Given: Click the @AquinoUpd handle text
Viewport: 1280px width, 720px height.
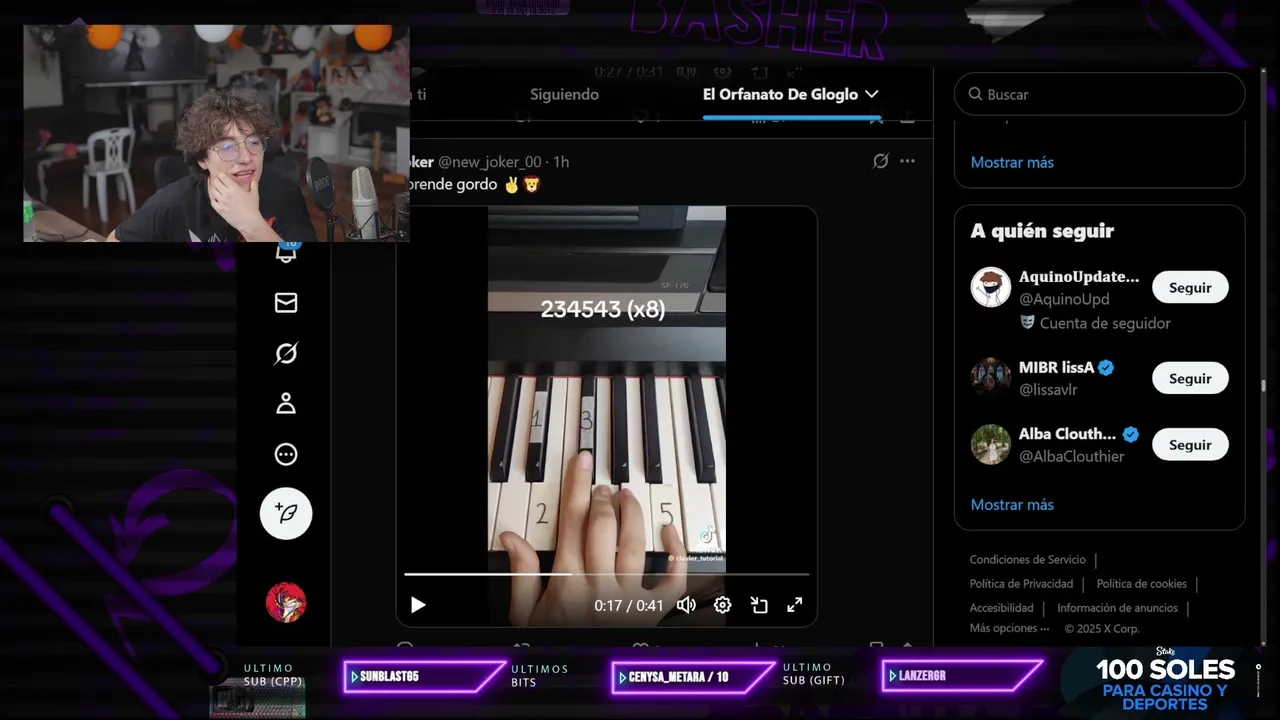Looking at the screenshot, I should click(1064, 299).
